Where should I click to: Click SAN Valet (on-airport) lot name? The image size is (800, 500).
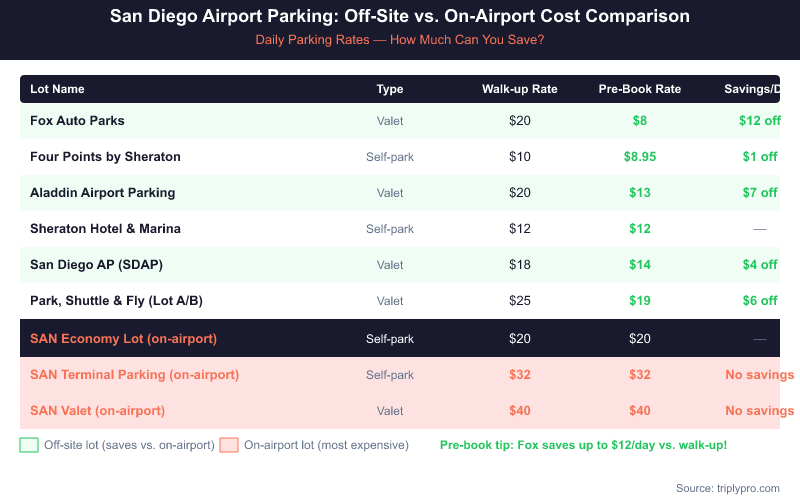click(97, 411)
